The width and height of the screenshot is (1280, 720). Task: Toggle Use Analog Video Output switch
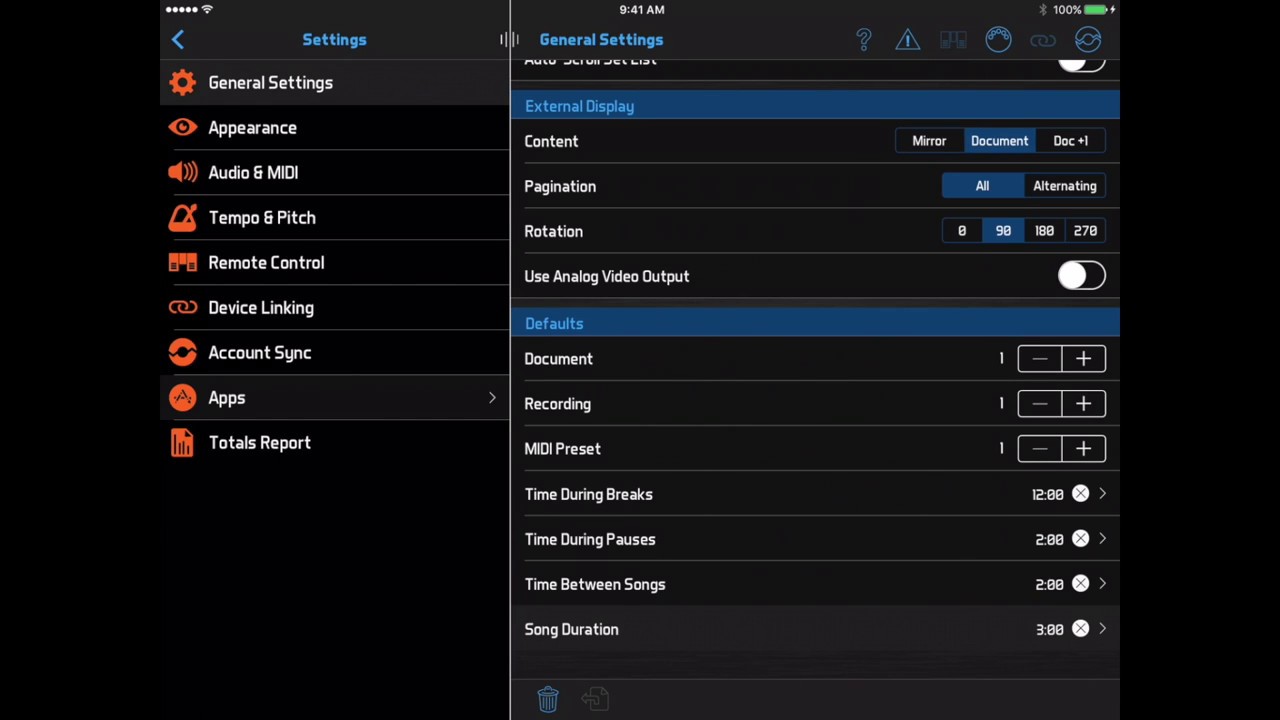(1082, 276)
